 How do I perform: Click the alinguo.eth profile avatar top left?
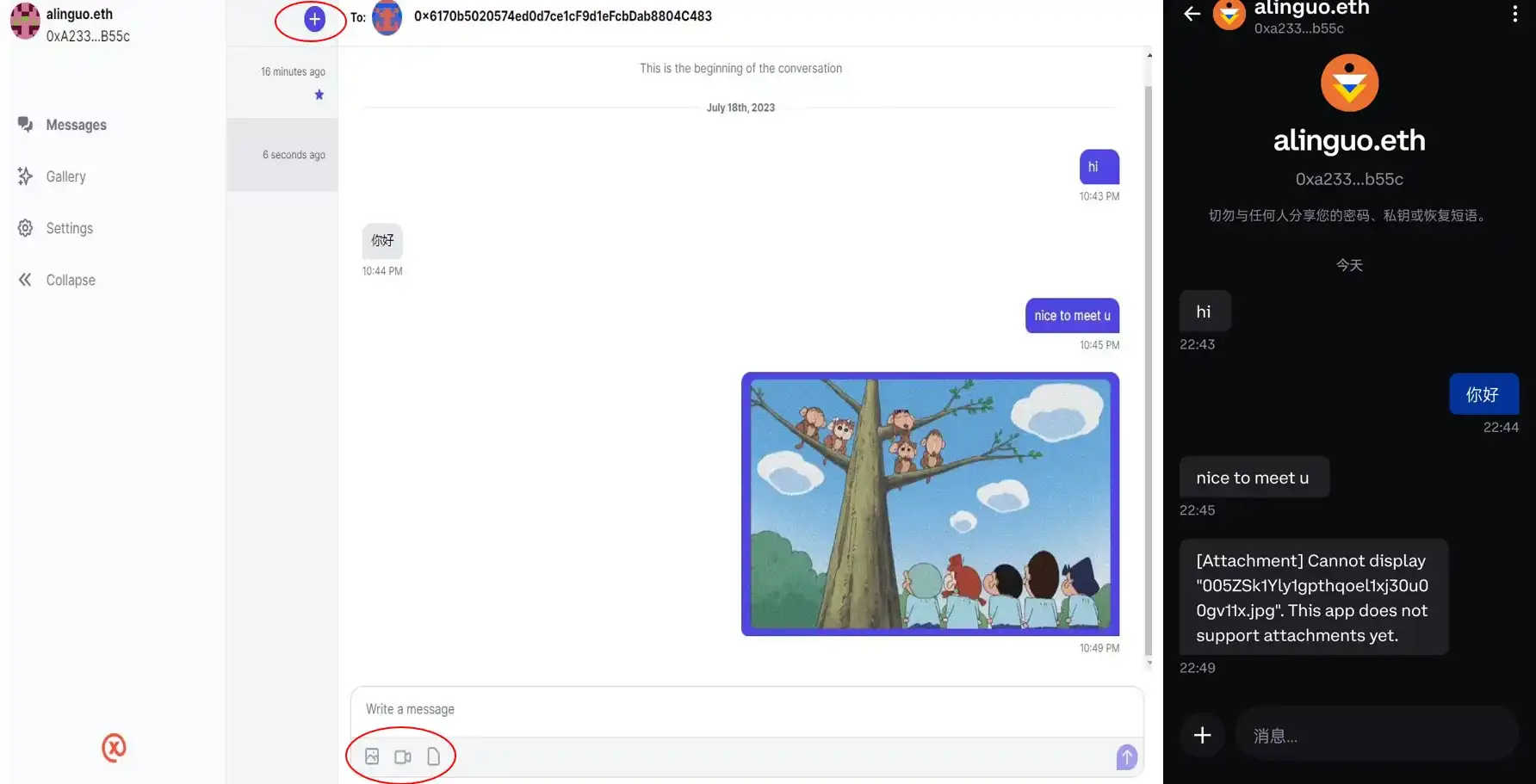[x=25, y=22]
